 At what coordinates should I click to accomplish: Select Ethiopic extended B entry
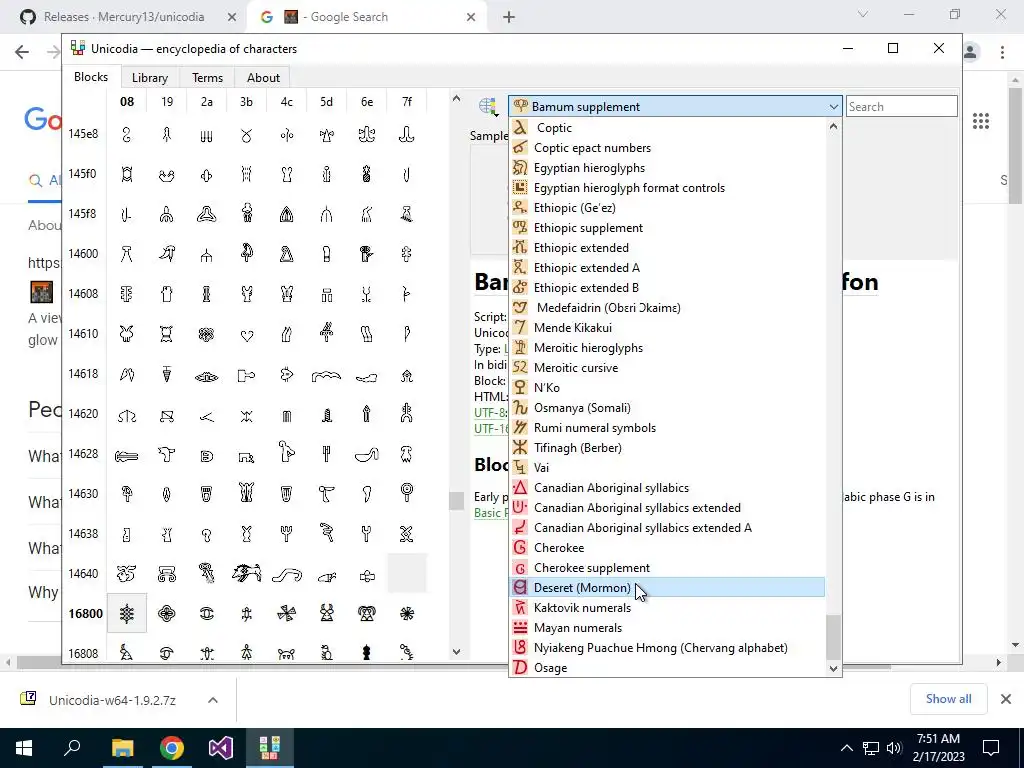[x=667, y=288]
